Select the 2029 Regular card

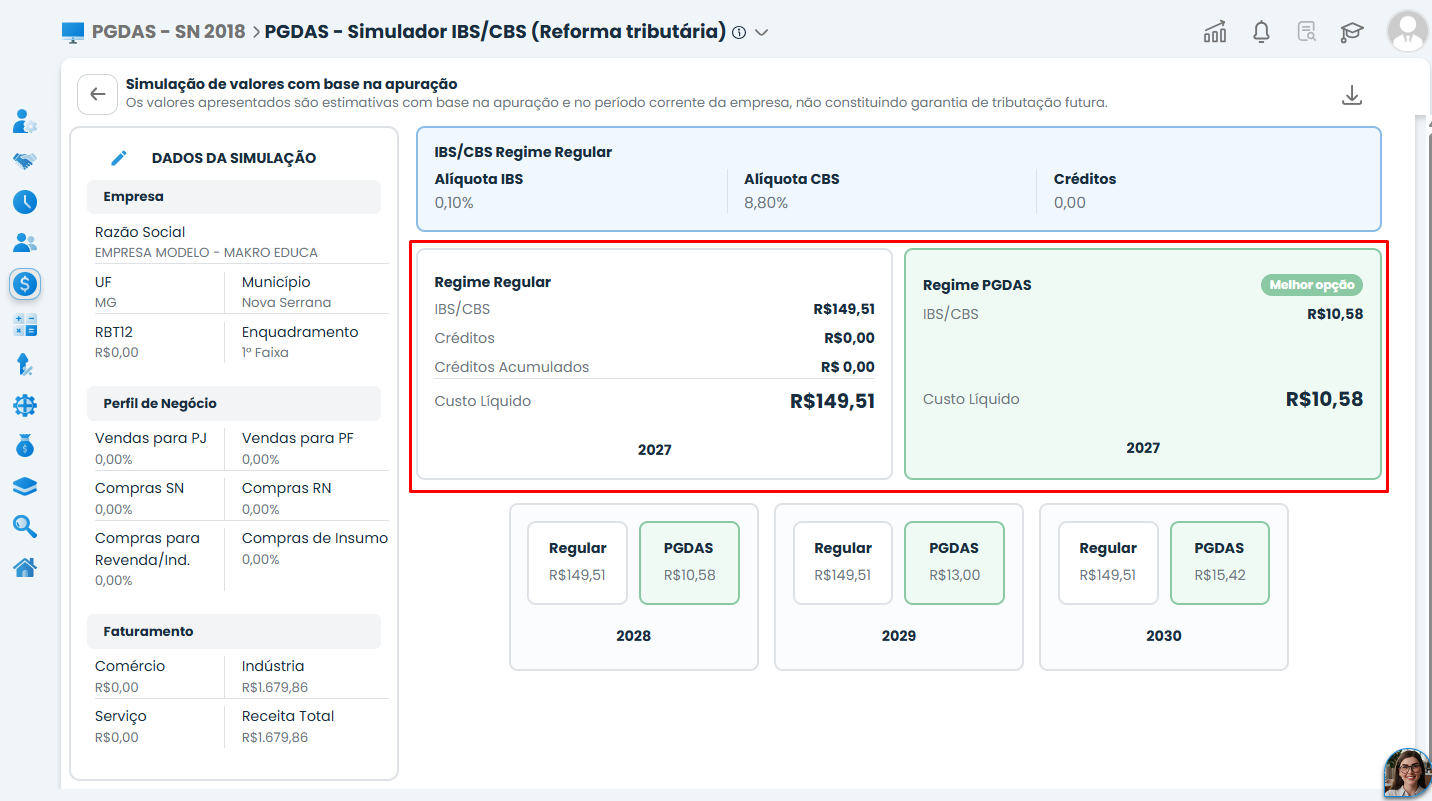(843, 563)
